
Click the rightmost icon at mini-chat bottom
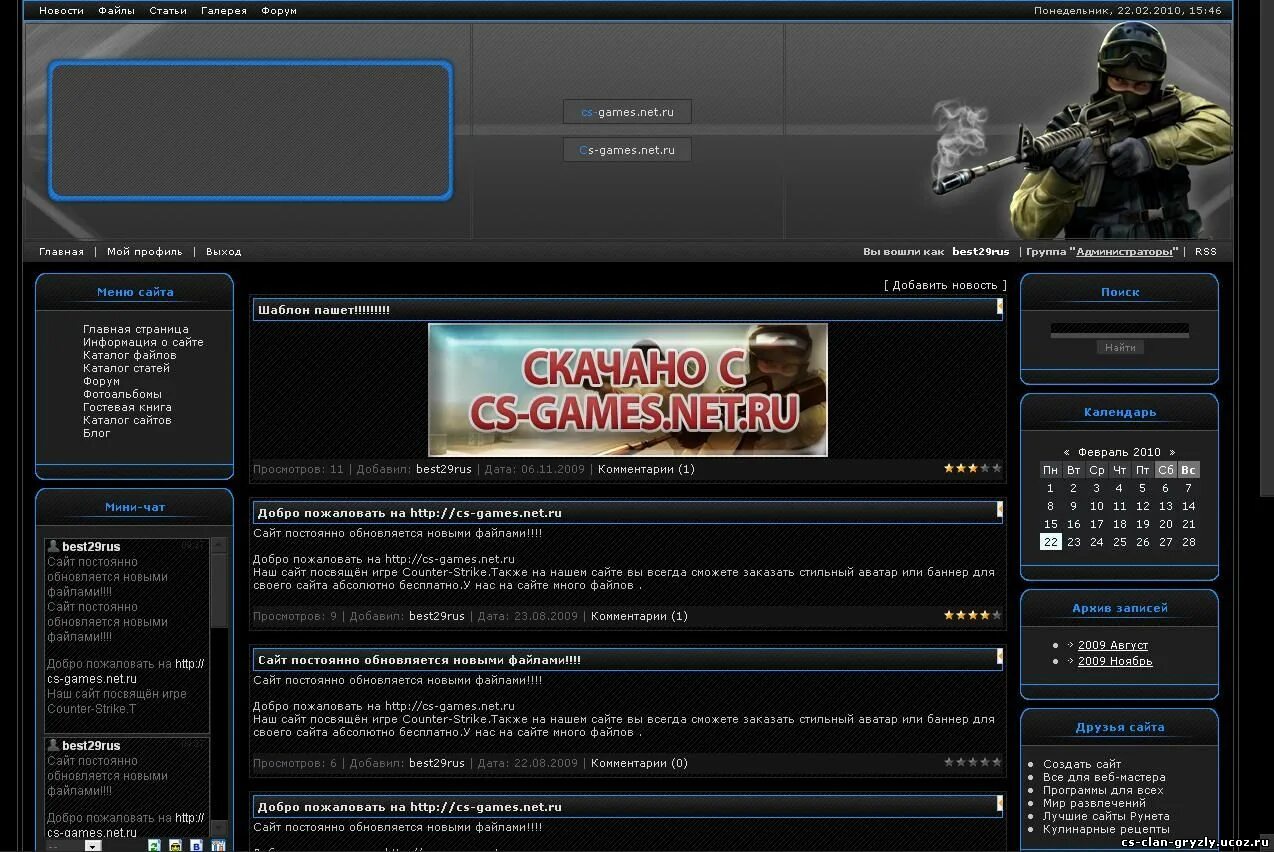pyautogui.click(x=218, y=845)
